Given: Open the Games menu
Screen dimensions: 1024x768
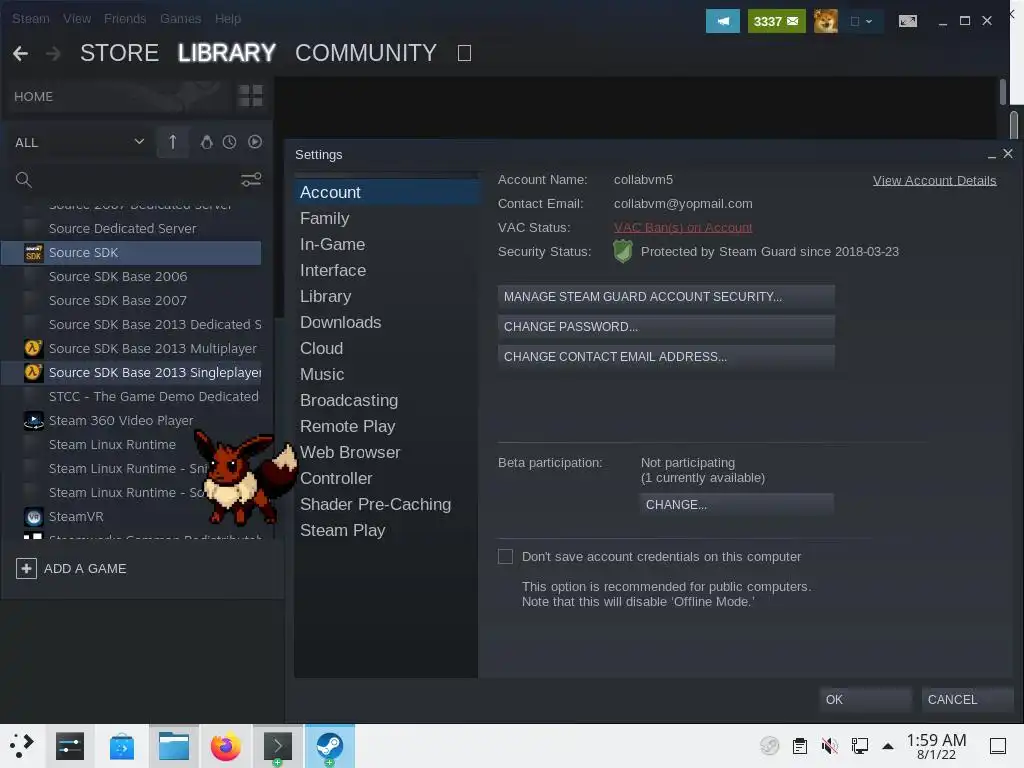Looking at the screenshot, I should [x=180, y=19].
